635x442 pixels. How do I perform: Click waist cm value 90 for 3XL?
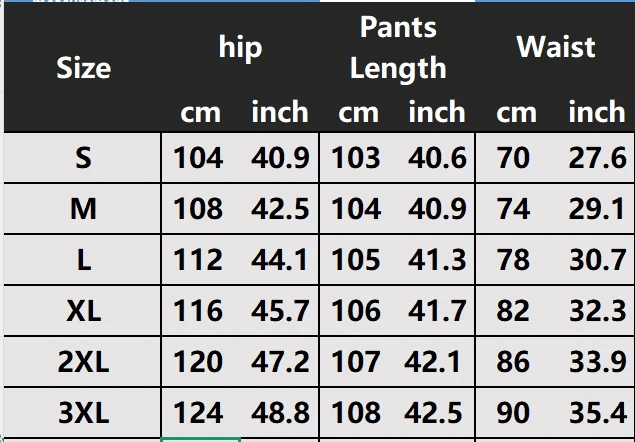tap(513, 413)
